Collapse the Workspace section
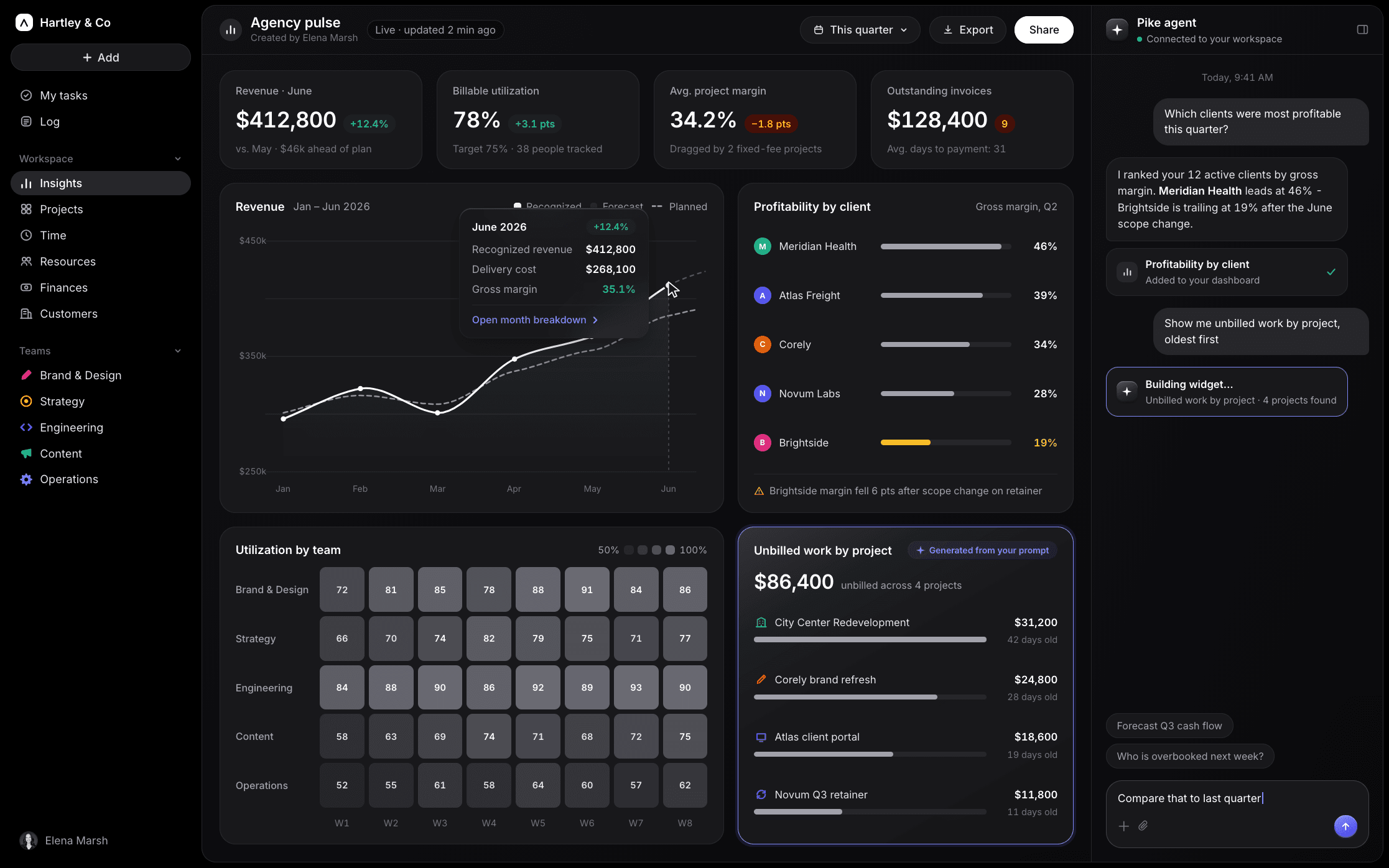 (x=178, y=159)
